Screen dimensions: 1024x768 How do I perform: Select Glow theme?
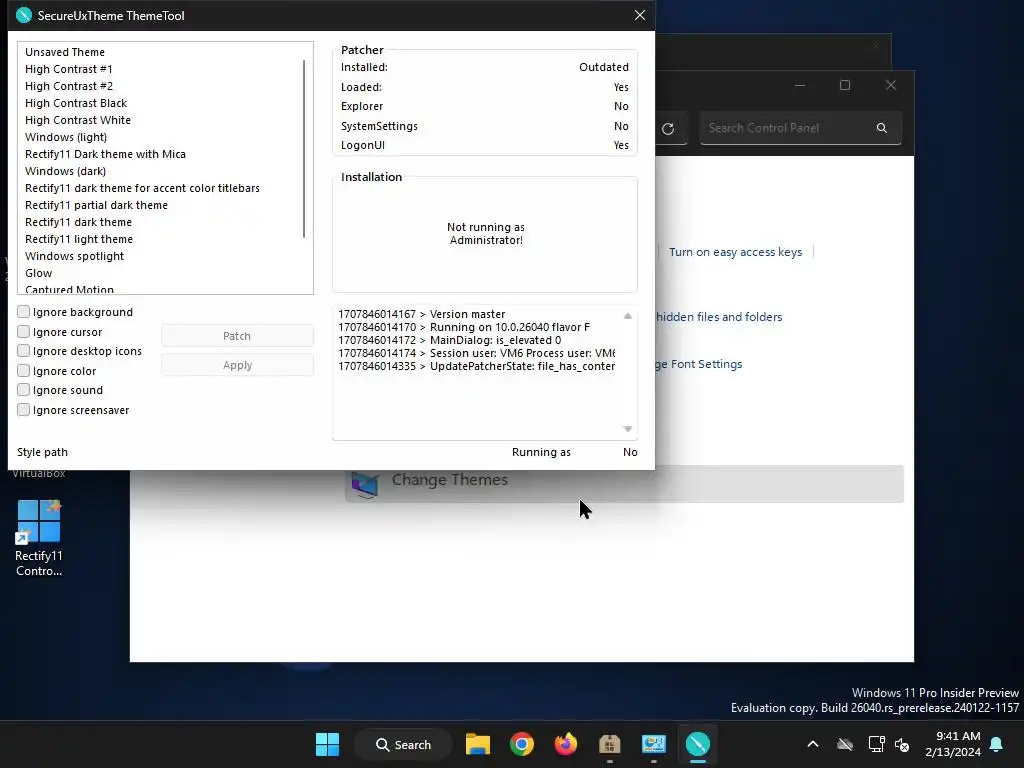pyautogui.click(x=39, y=272)
